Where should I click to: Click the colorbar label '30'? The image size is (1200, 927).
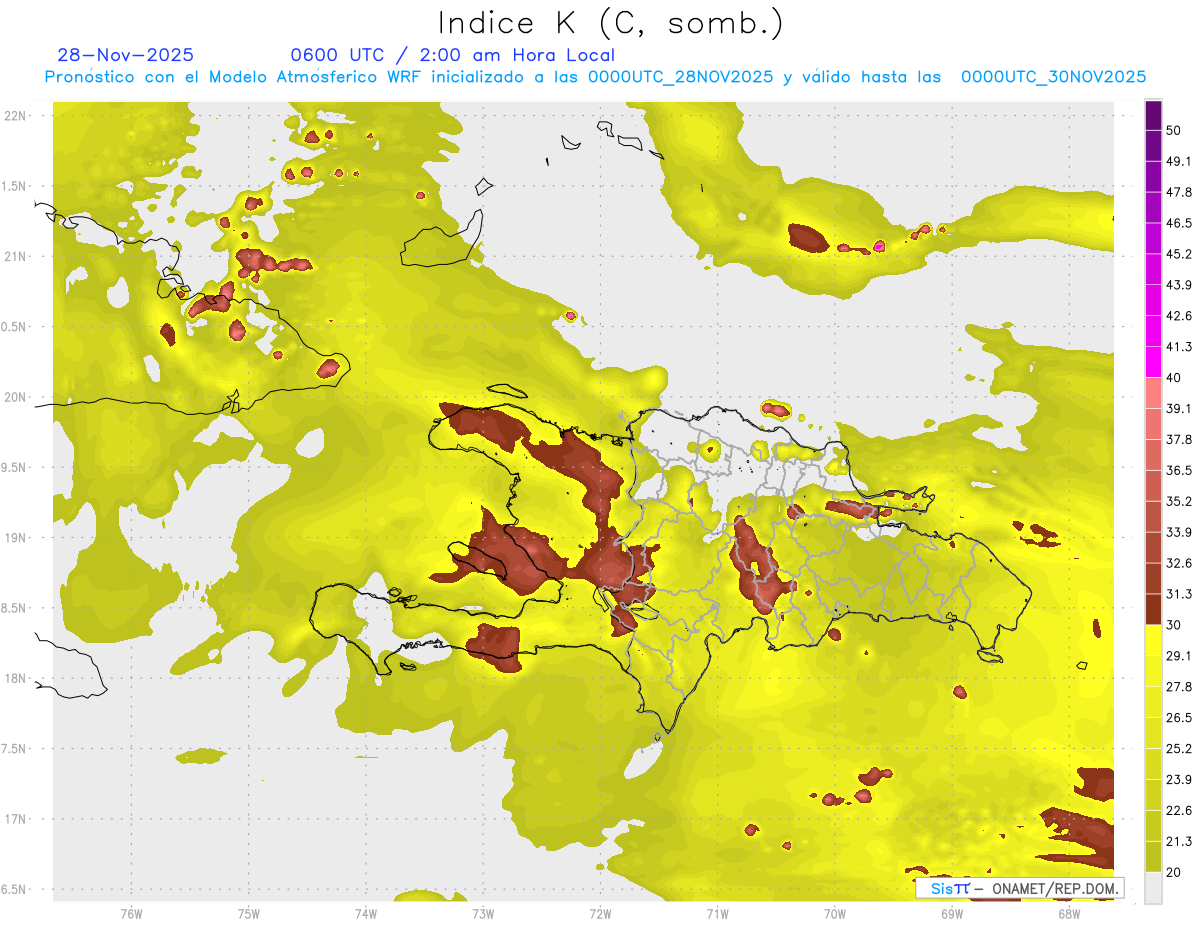1174,625
